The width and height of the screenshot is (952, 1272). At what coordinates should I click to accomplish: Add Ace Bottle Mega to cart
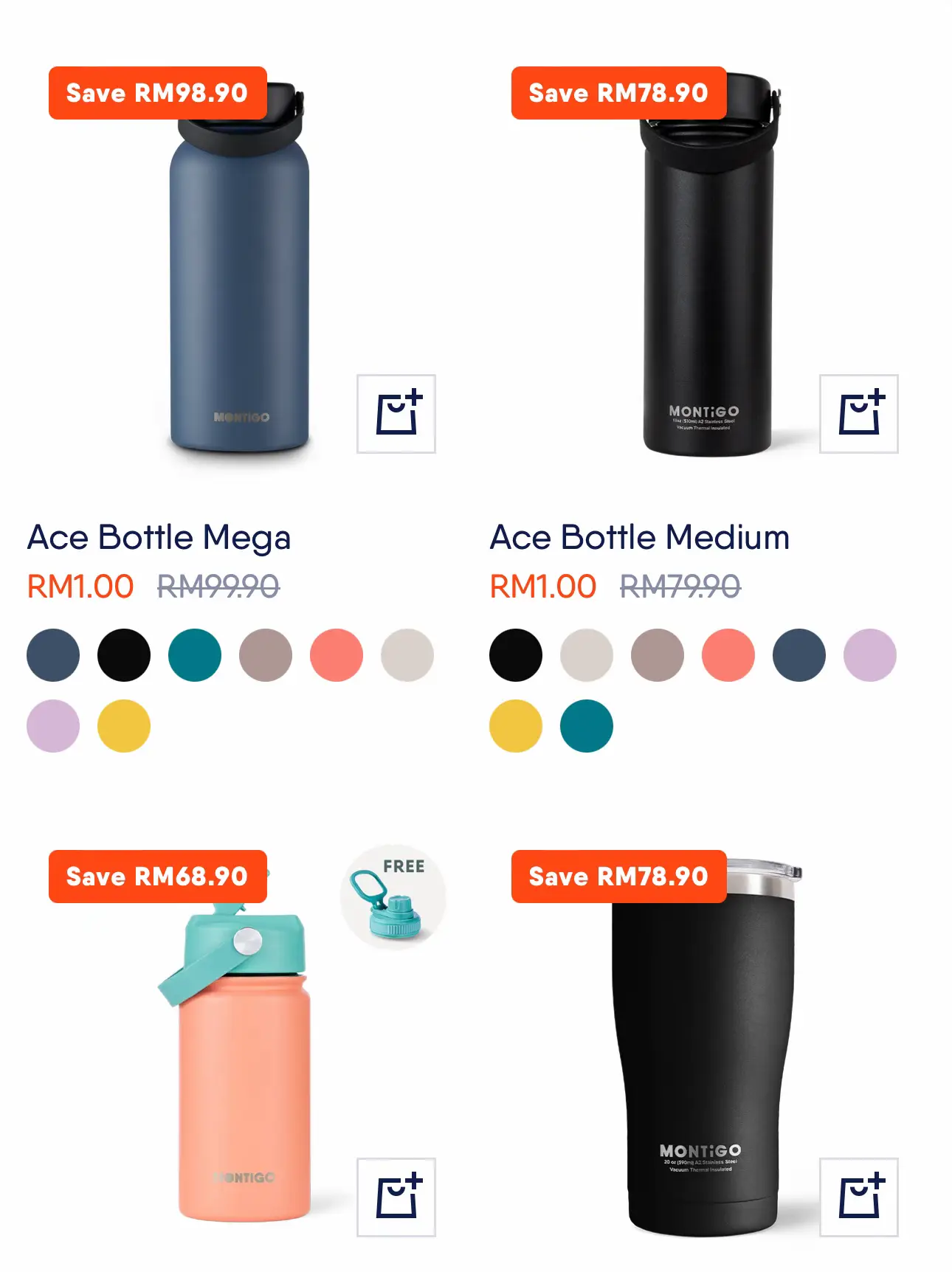(x=396, y=414)
